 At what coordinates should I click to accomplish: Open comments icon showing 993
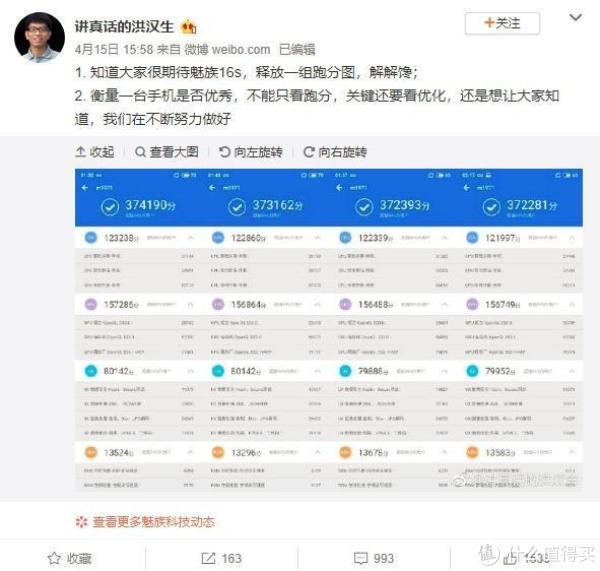coord(361,558)
